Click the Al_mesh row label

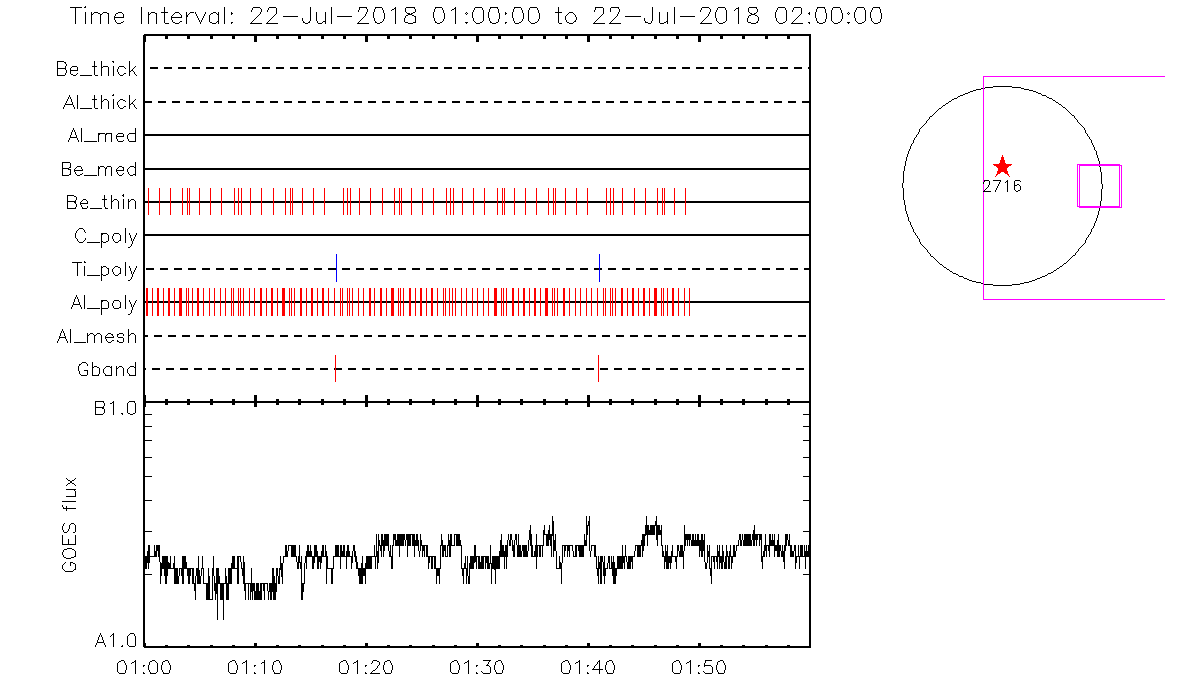(x=97, y=337)
